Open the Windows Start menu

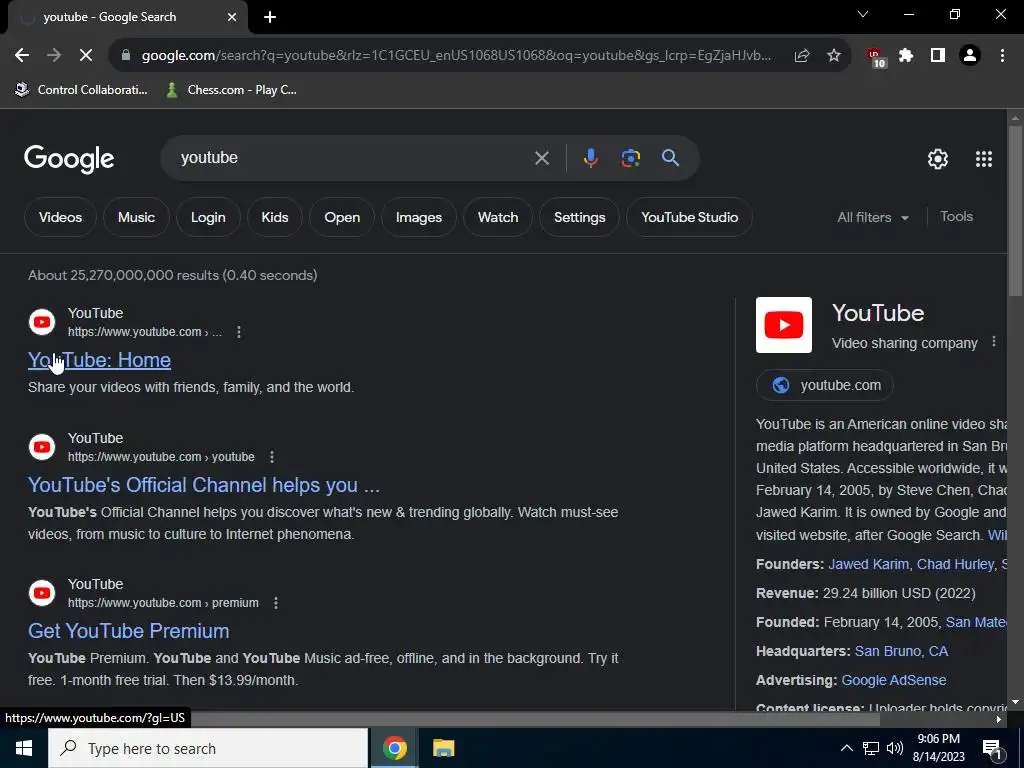click(x=24, y=748)
